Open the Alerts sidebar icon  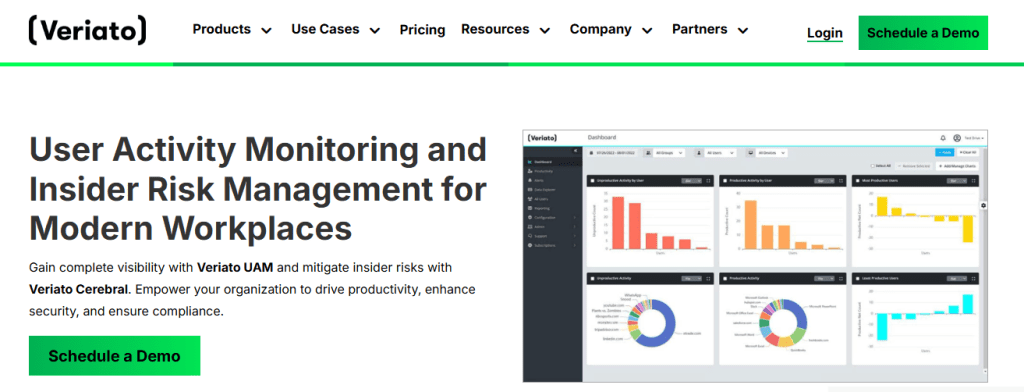point(530,180)
